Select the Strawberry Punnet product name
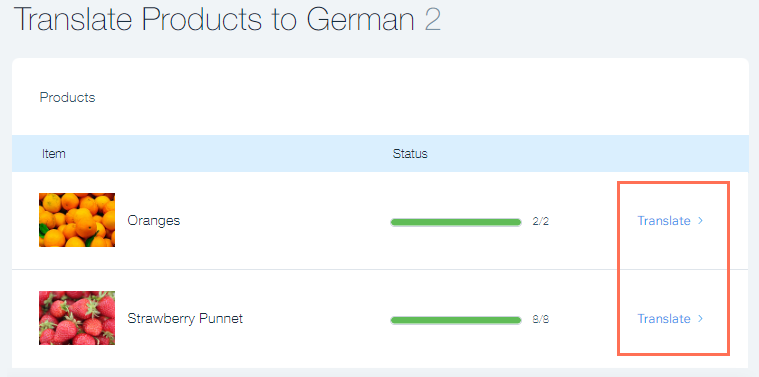Viewport: 759px width, 377px height. (185, 318)
